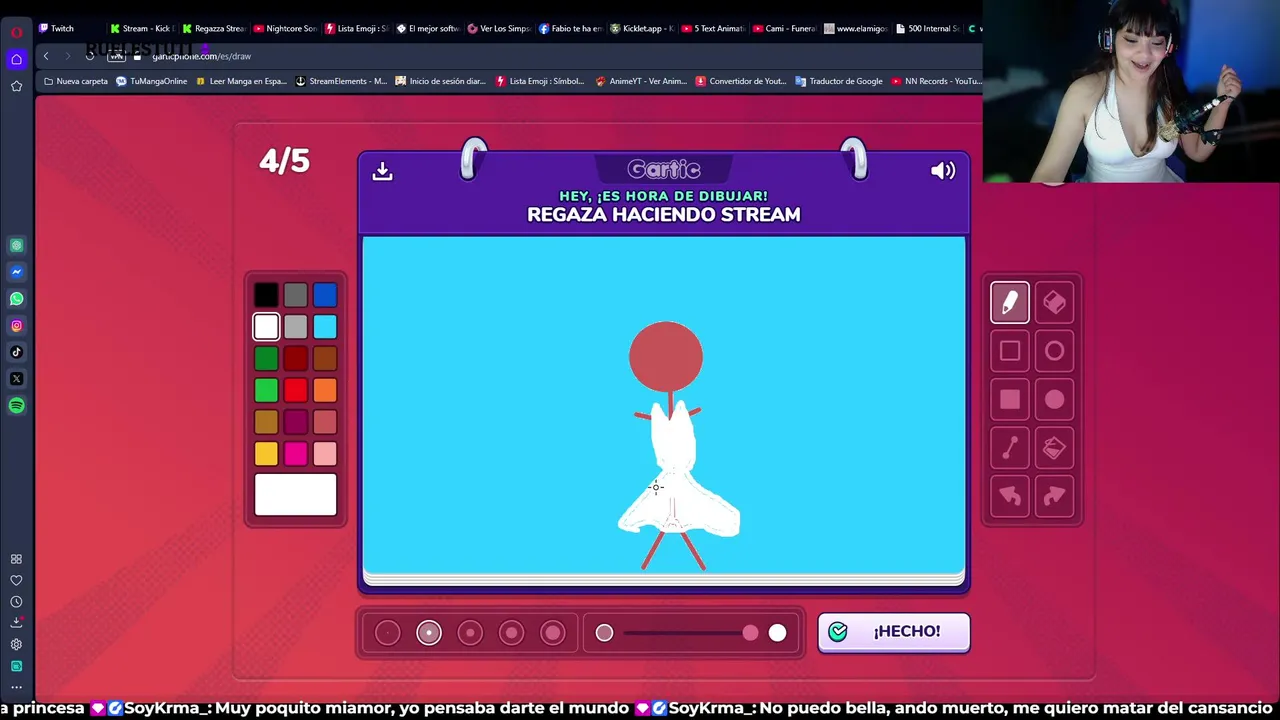Screen dimensions: 1280x720
Task: Open Messenger in Opera sidebar
Action: click(16, 272)
